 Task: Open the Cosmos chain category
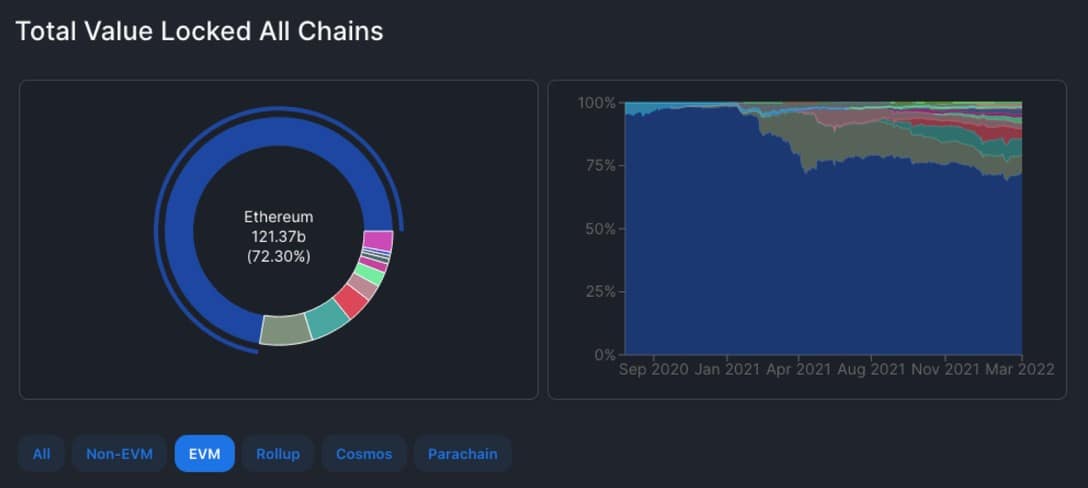coord(364,453)
